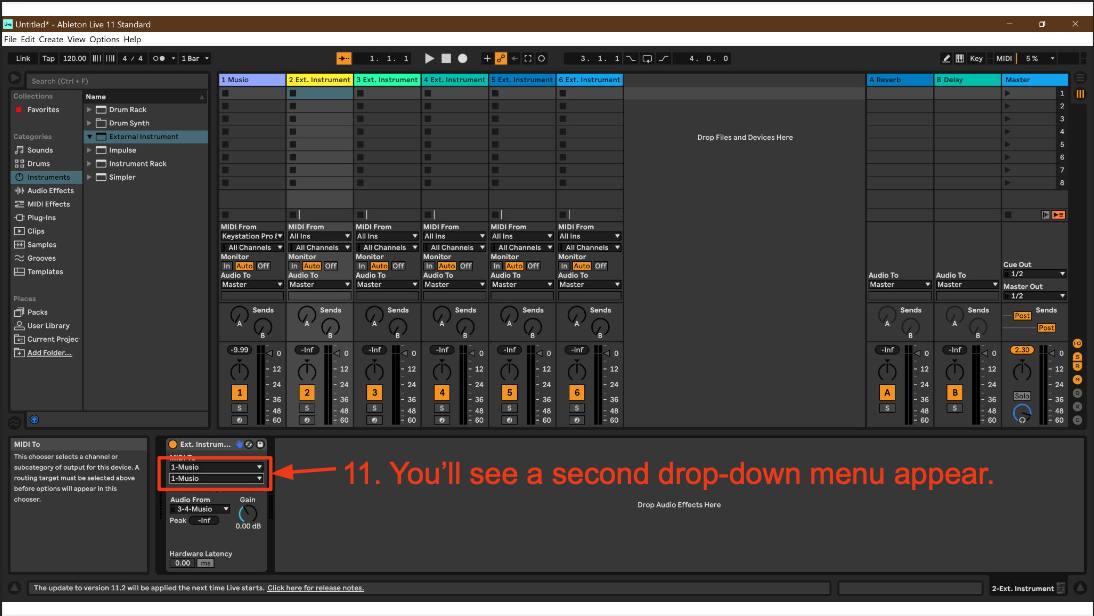The image size is (1094, 616).
Task: Open track 1 All Channels dropdown
Action: point(252,248)
